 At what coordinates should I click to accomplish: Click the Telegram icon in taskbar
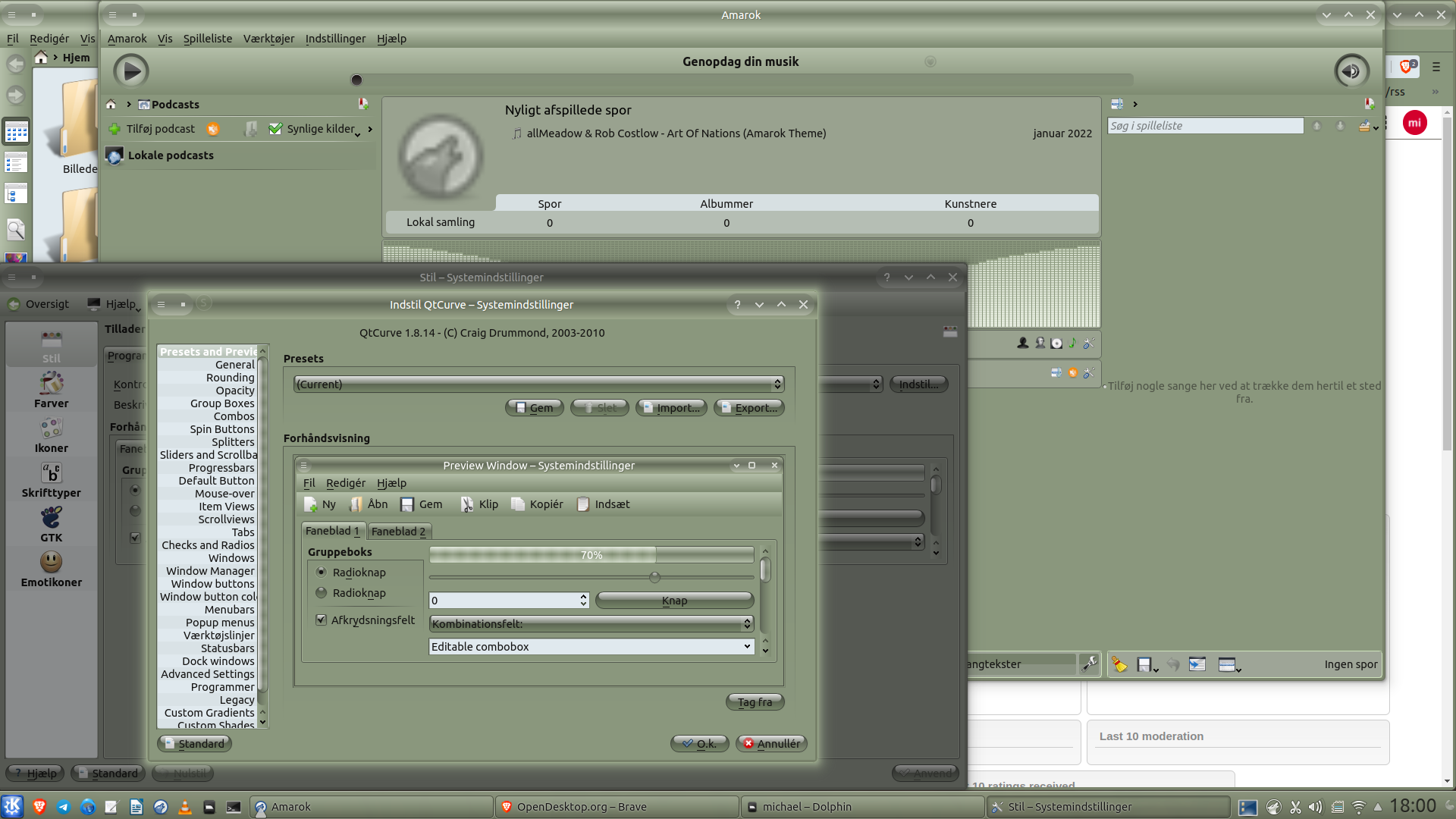(x=63, y=808)
